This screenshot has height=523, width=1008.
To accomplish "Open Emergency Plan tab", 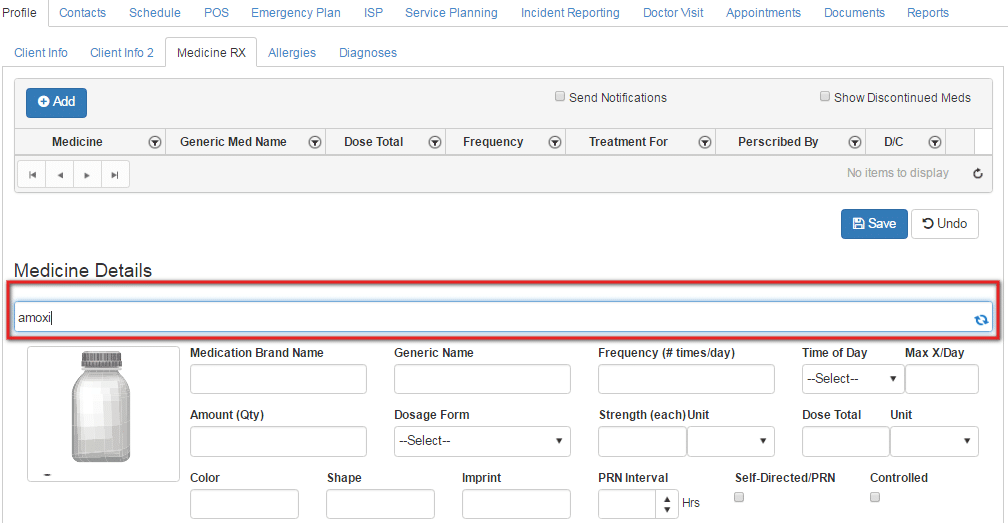I will (x=296, y=13).
